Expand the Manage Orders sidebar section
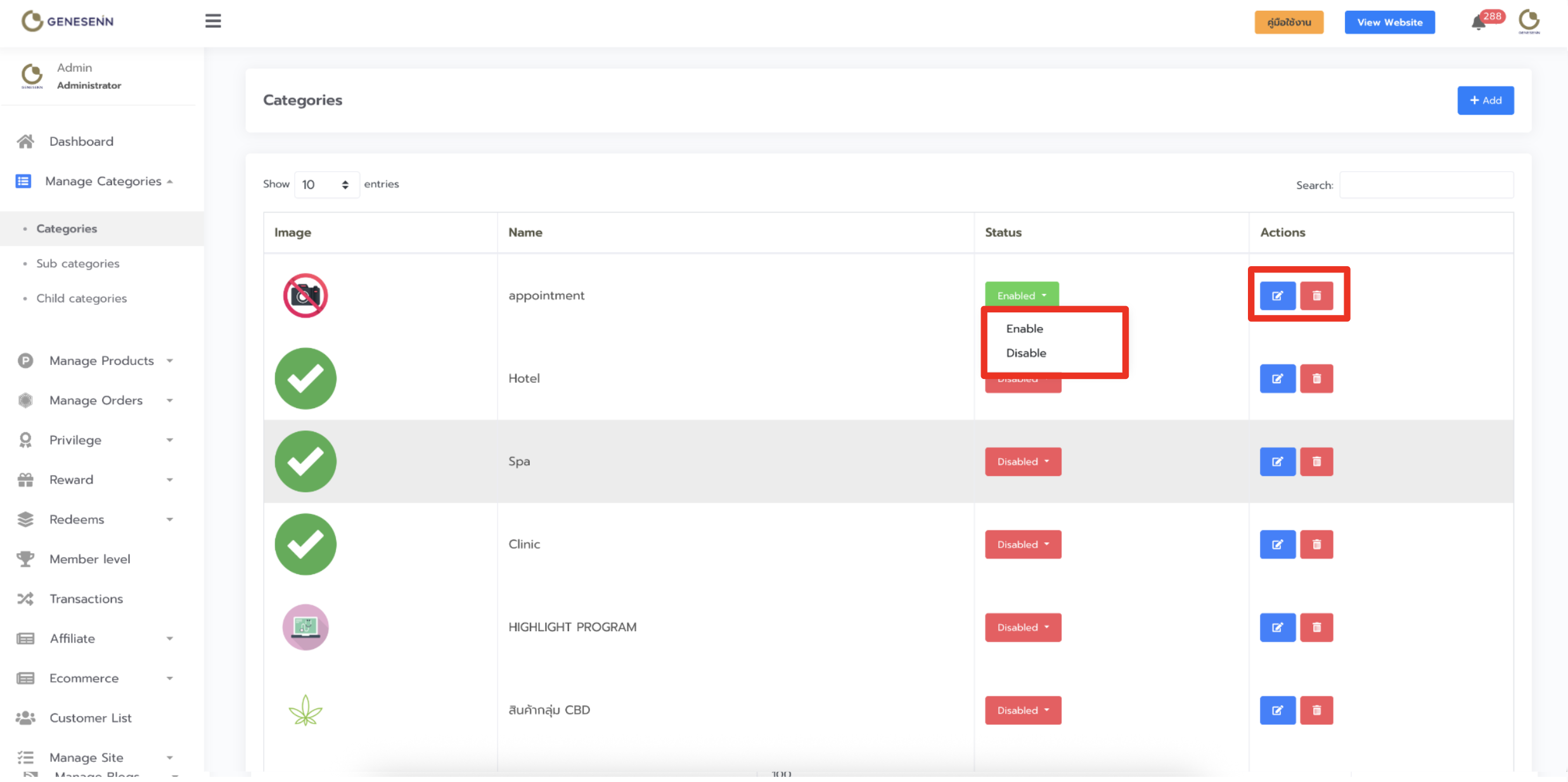 (96, 401)
